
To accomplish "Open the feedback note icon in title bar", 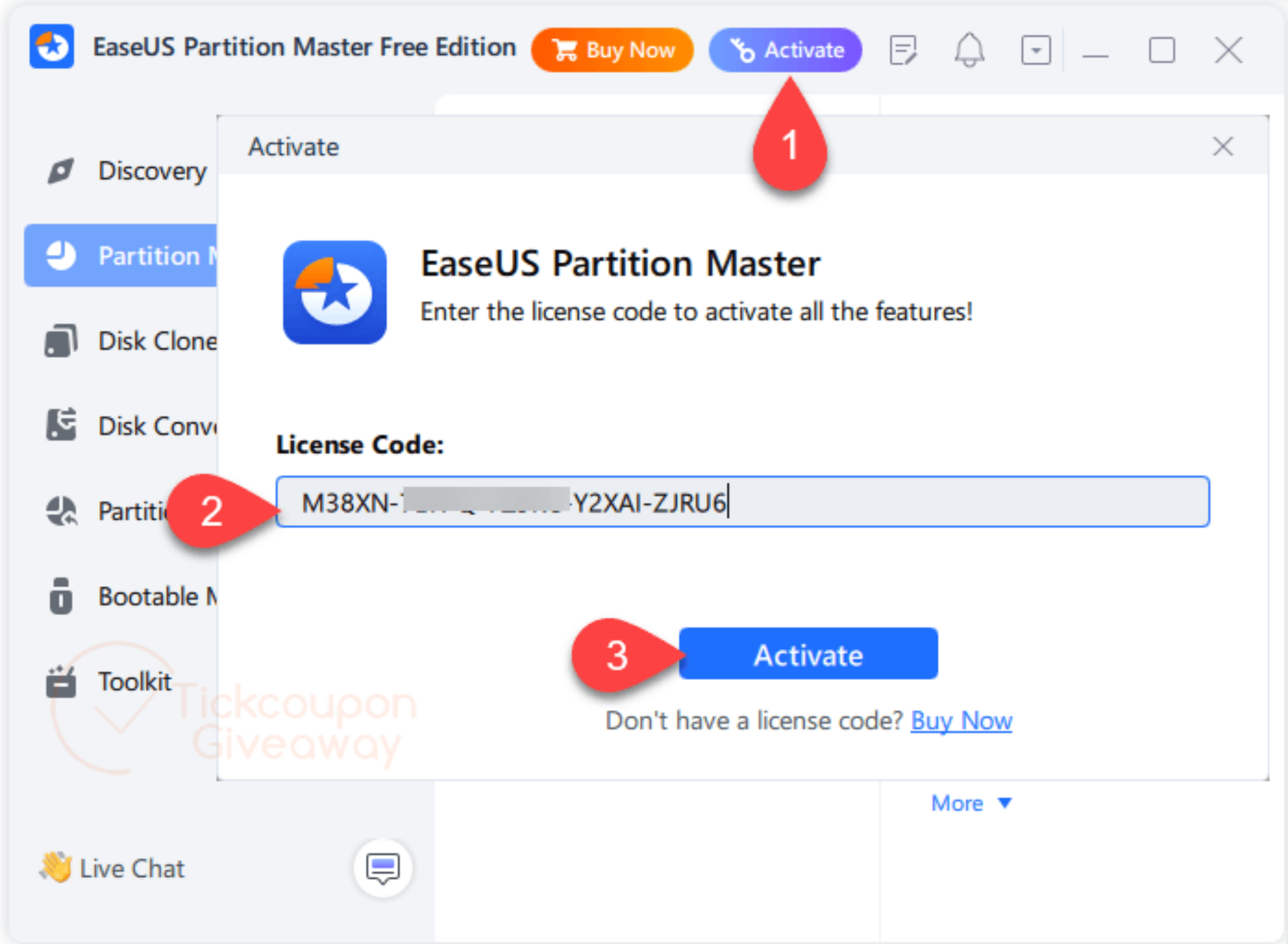I will click(x=903, y=50).
